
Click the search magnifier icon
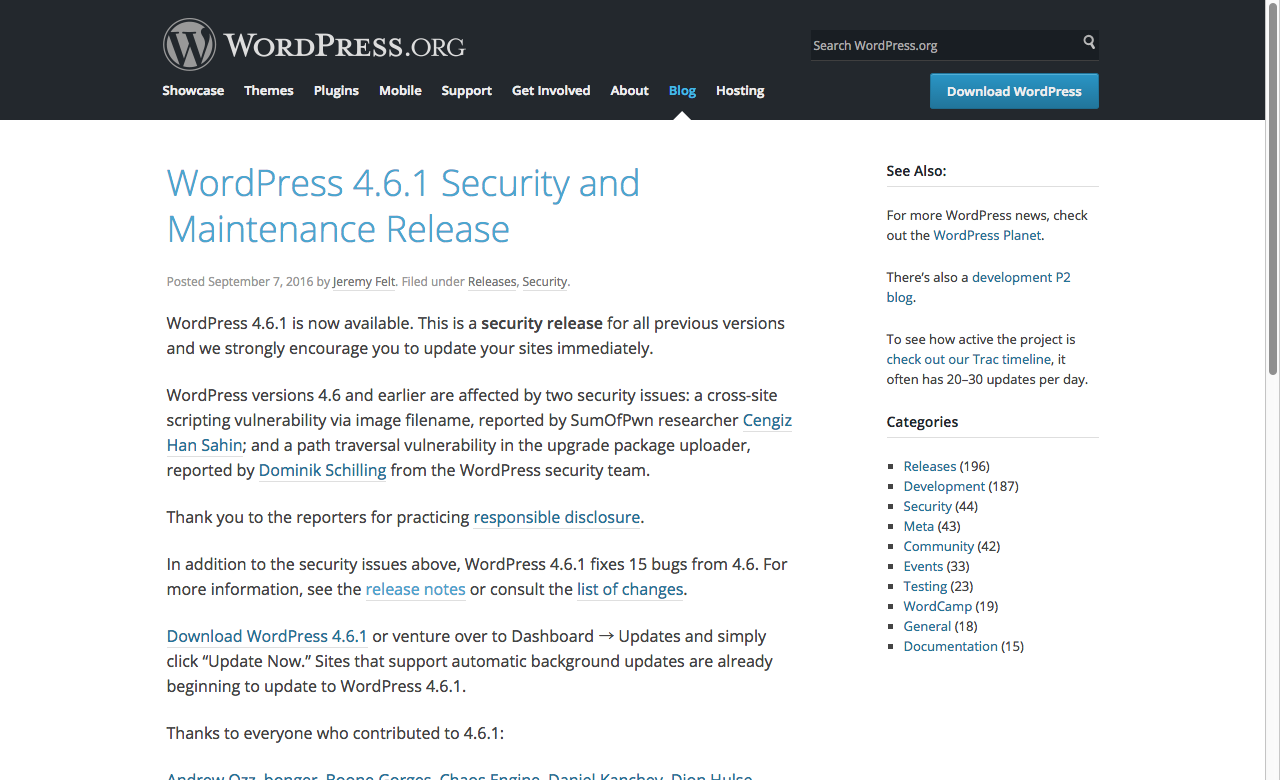click(x=1089, y=42)
